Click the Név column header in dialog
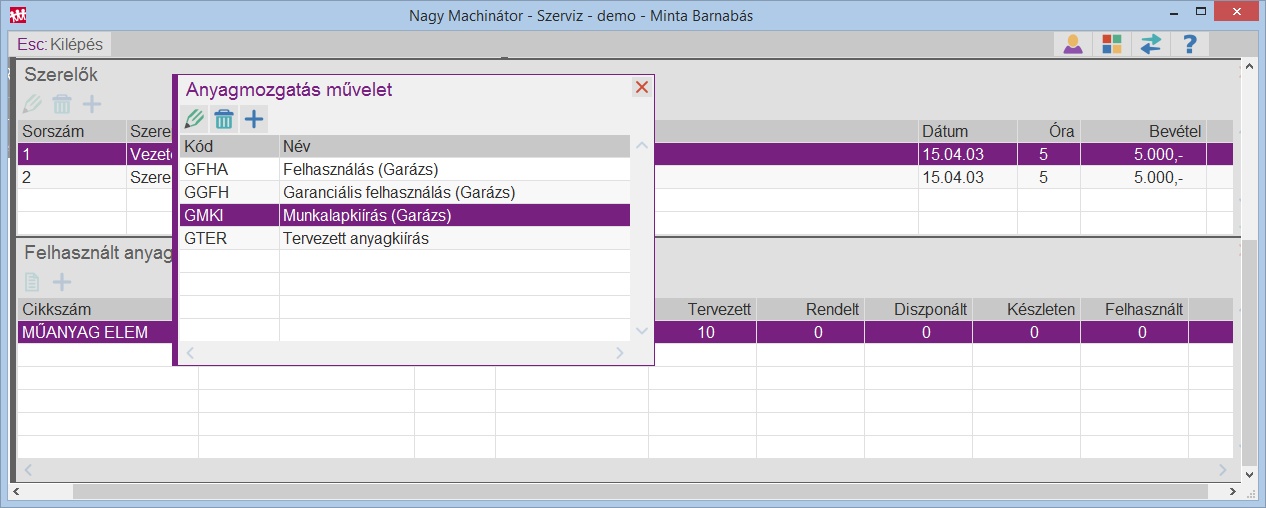The width and height of the screenshot is (1266, 508). (x=454, y=146)
